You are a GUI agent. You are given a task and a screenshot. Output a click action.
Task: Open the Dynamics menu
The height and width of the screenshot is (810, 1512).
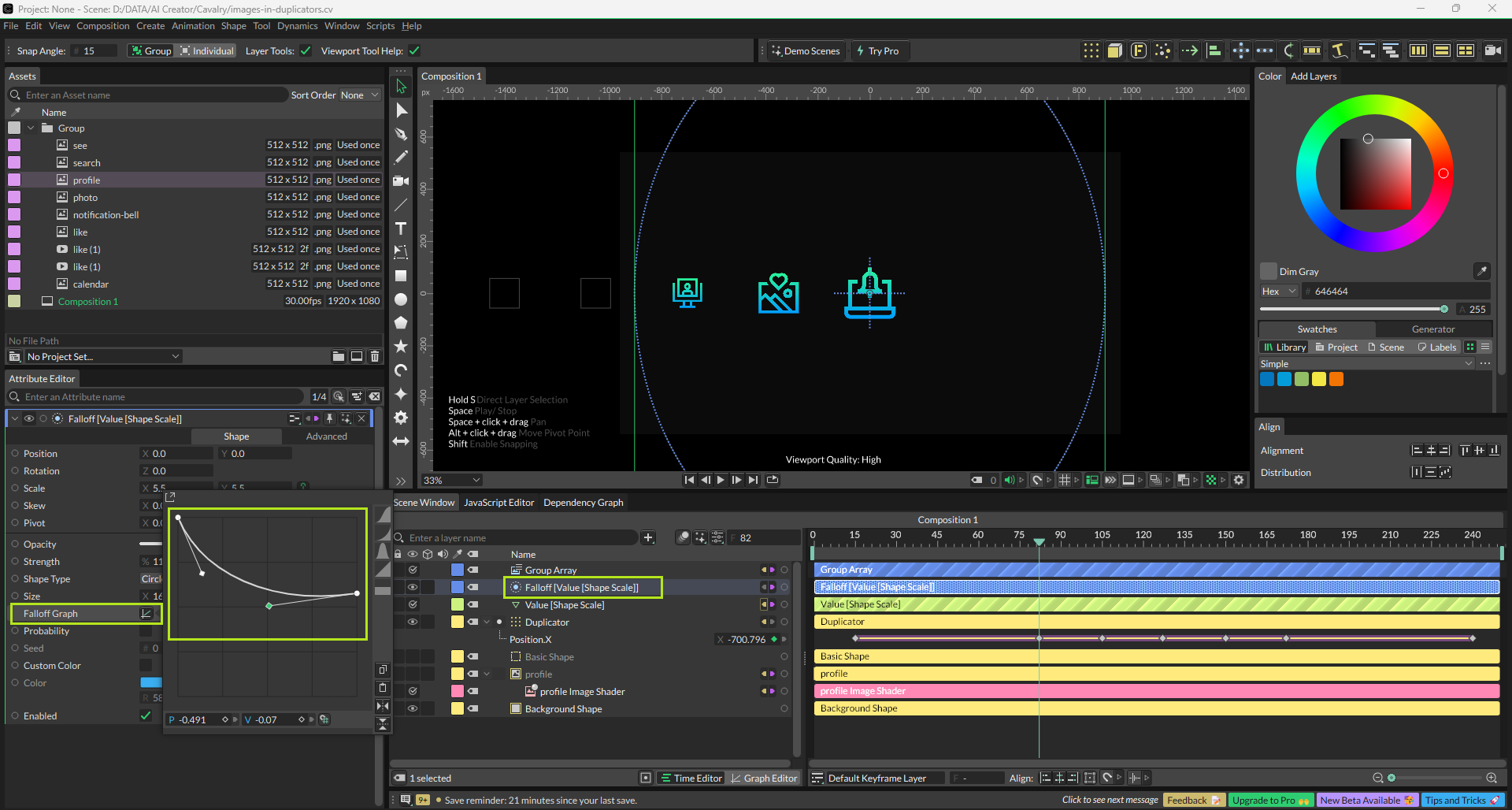click(297, 26)
